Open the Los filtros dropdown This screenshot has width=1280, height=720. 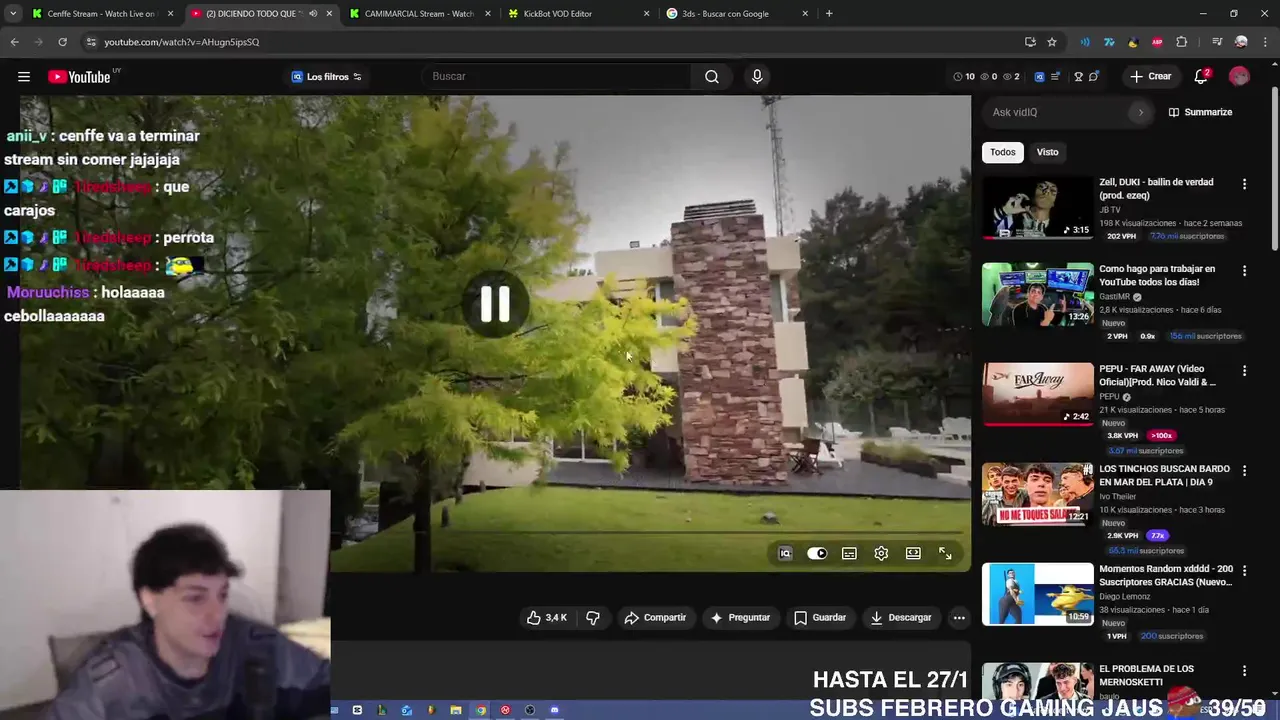coord(327,77)
